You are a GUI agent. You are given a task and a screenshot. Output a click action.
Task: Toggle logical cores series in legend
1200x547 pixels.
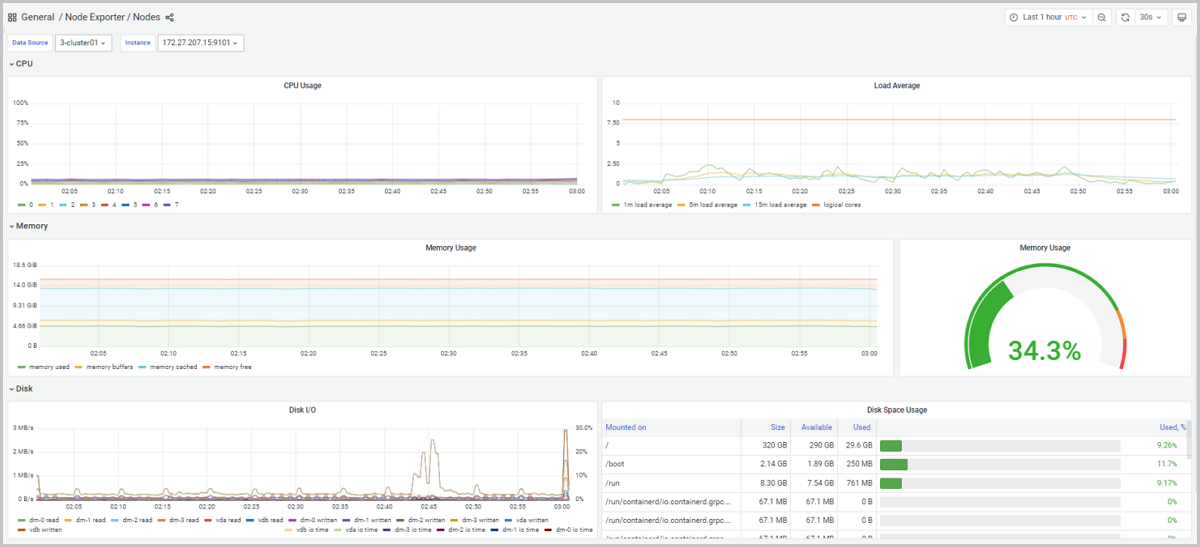coord(837,204)
